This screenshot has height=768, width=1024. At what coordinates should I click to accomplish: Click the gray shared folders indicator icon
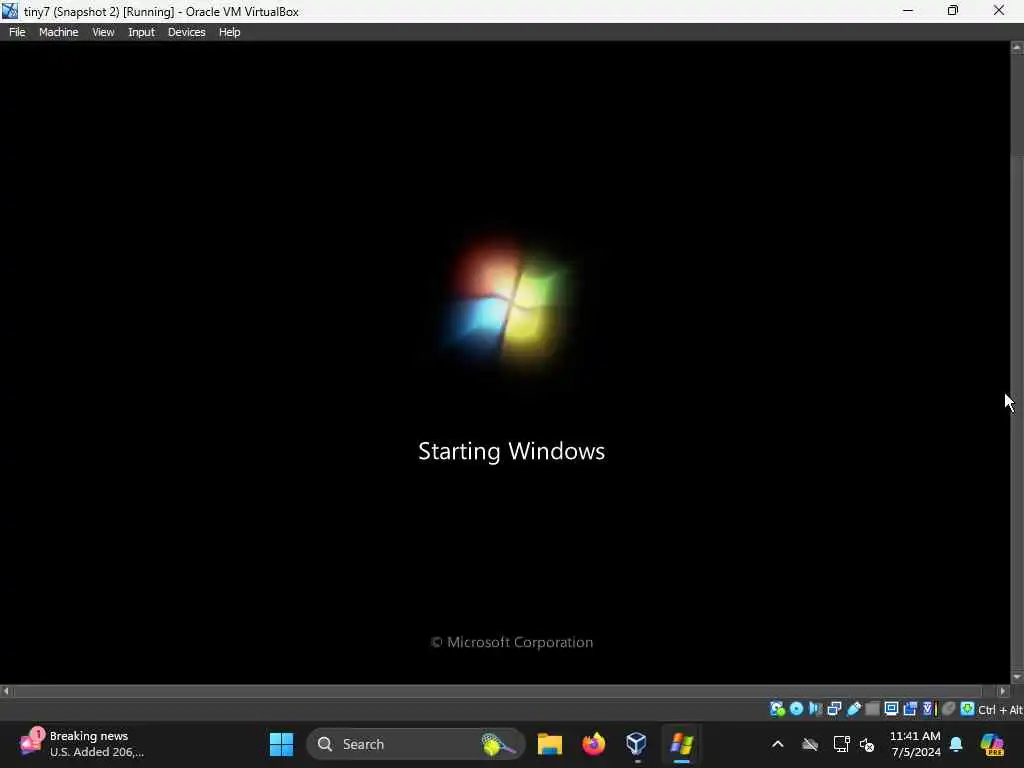point(872,709)
